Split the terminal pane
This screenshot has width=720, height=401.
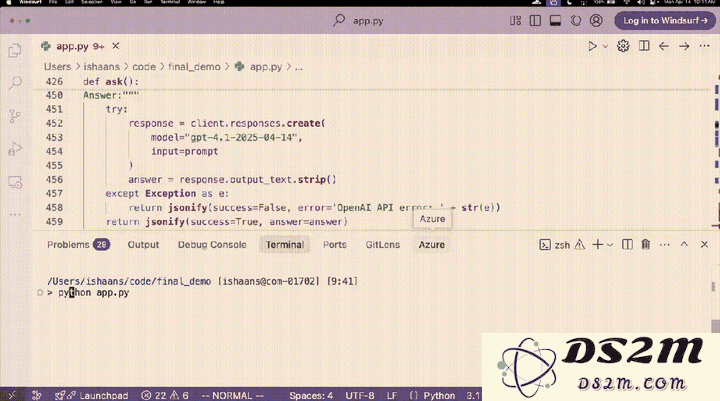pos(627,244)
